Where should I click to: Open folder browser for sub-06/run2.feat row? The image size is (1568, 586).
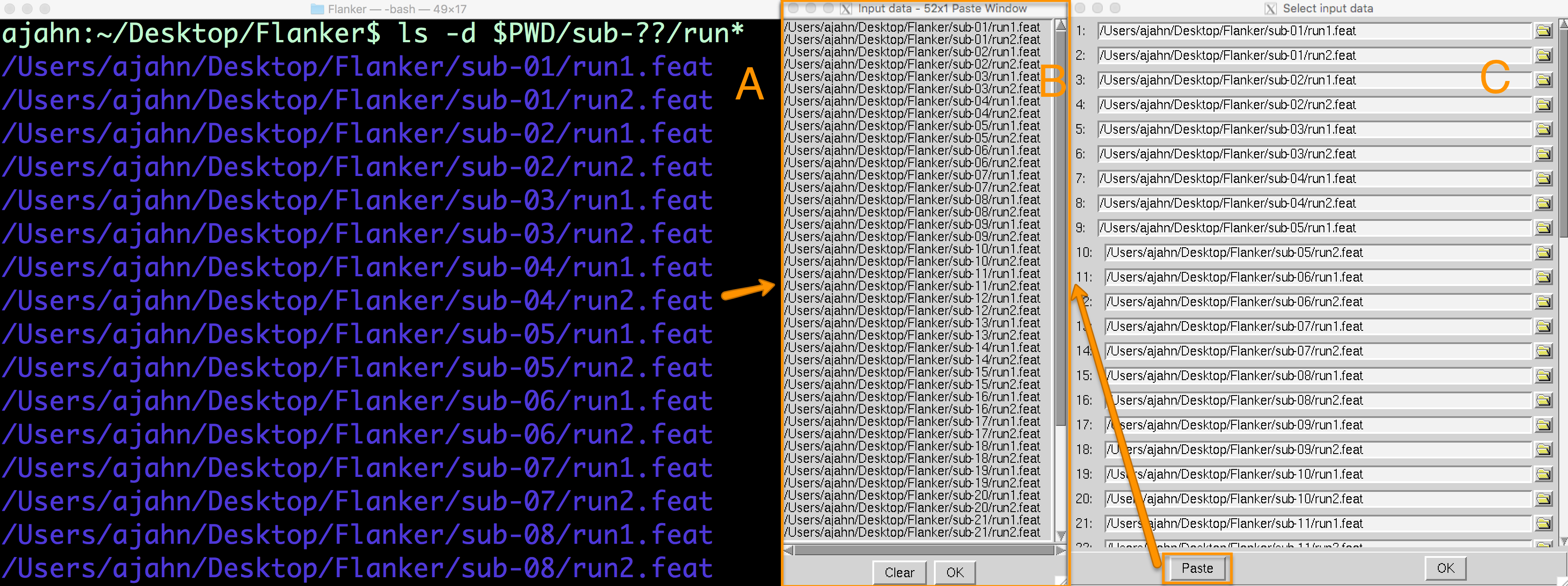(x=1544, y=301)
